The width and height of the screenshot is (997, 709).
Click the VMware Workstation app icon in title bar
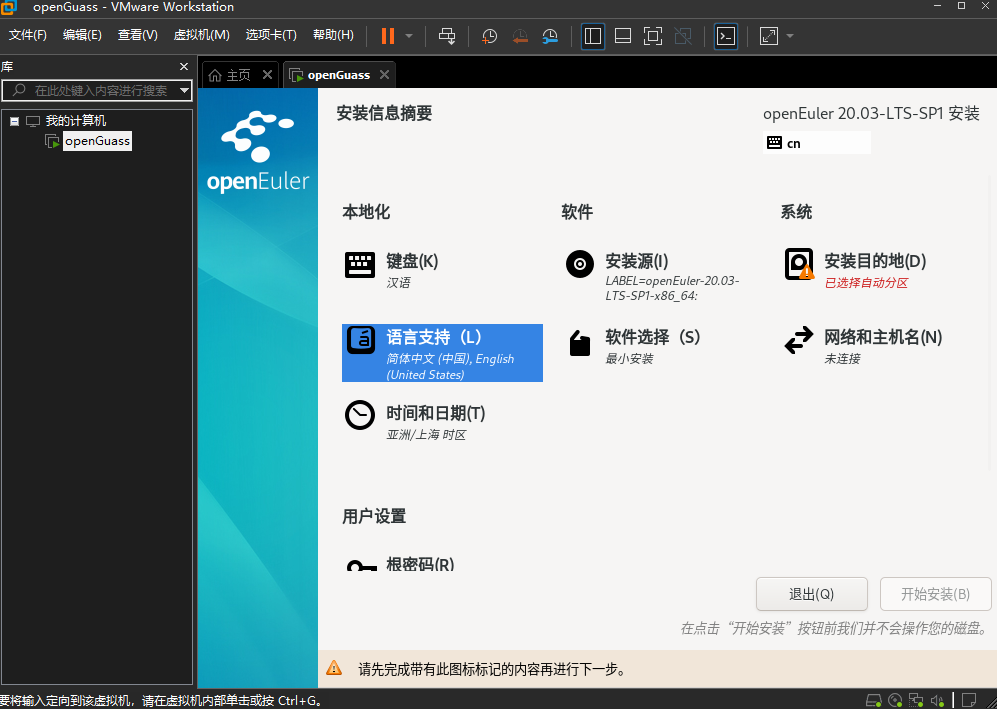(8, 7)
